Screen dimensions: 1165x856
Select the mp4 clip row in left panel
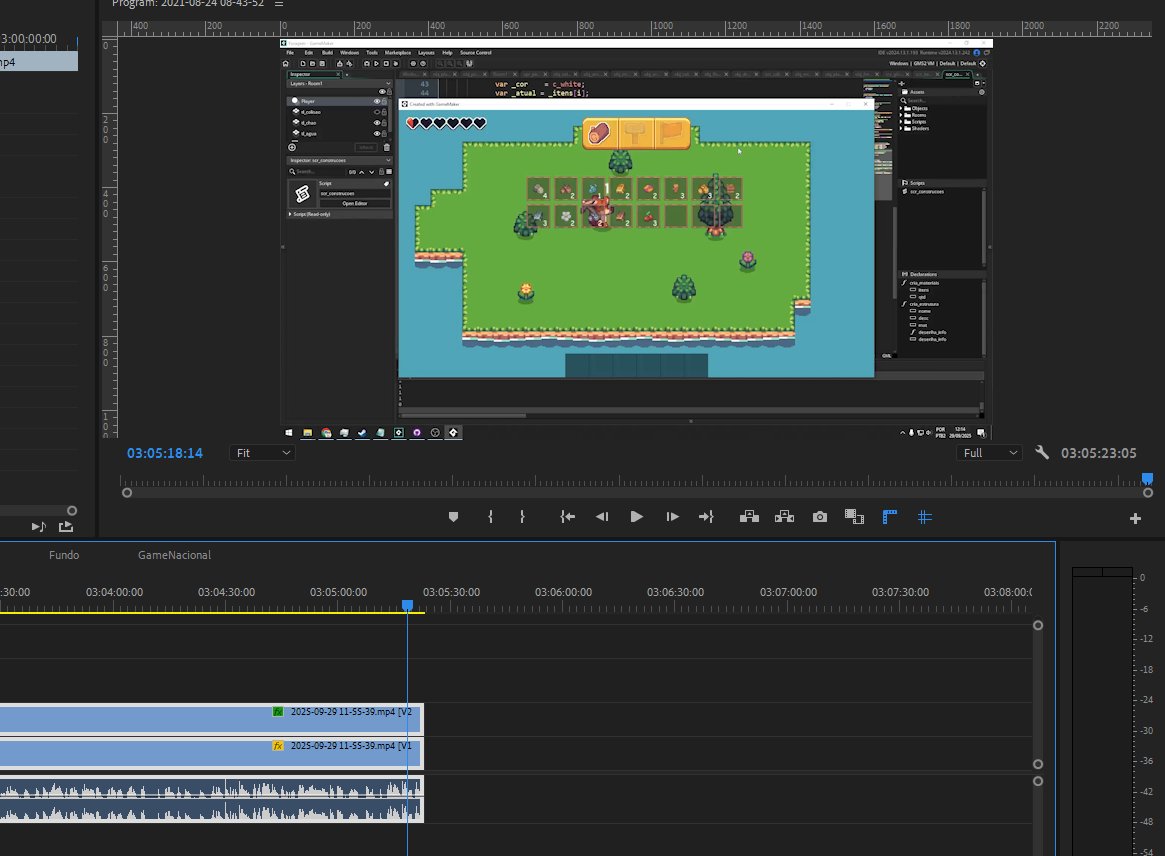(x=39, y=62)
